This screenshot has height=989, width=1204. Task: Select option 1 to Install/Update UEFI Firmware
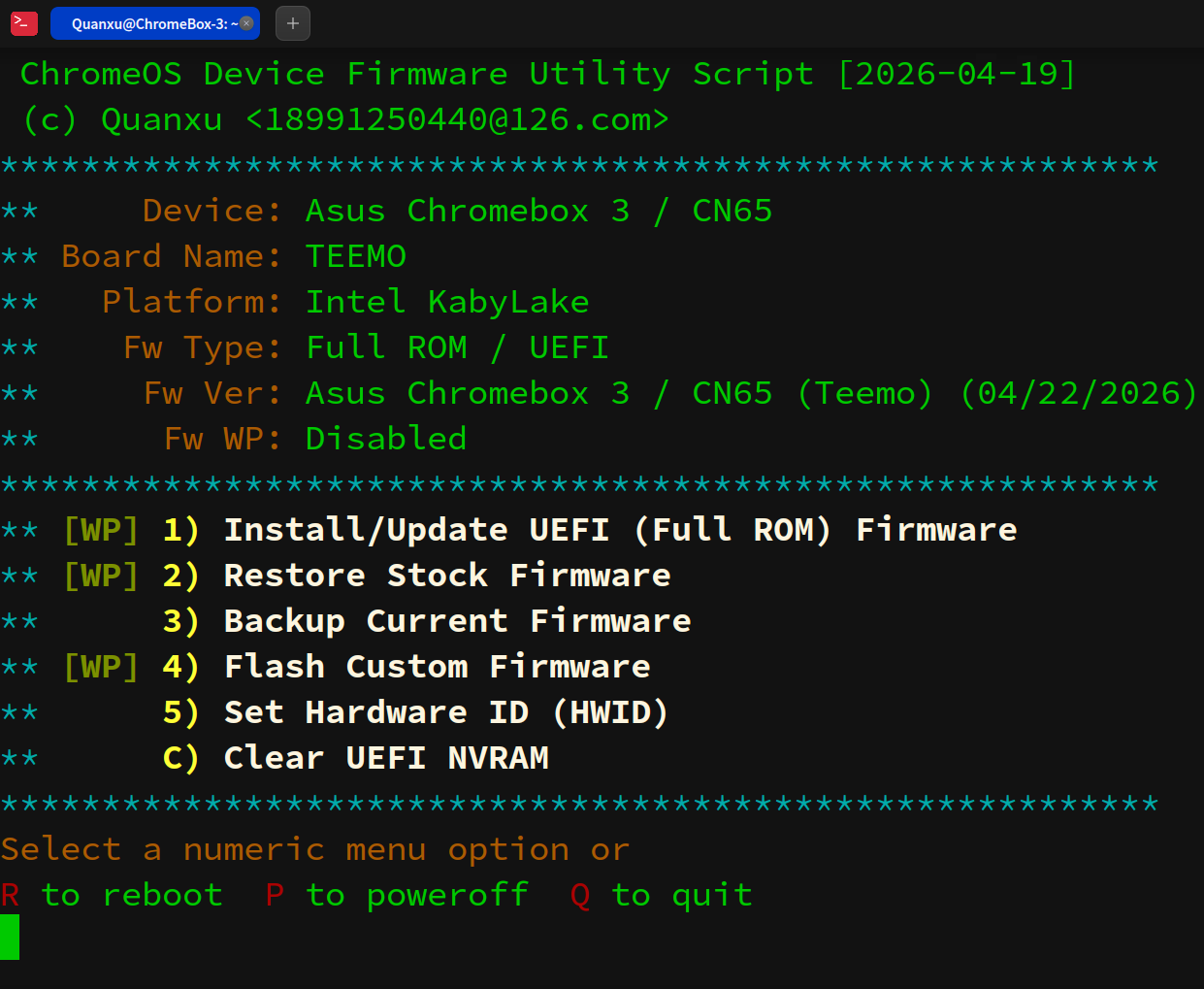(x=620, y=529)
